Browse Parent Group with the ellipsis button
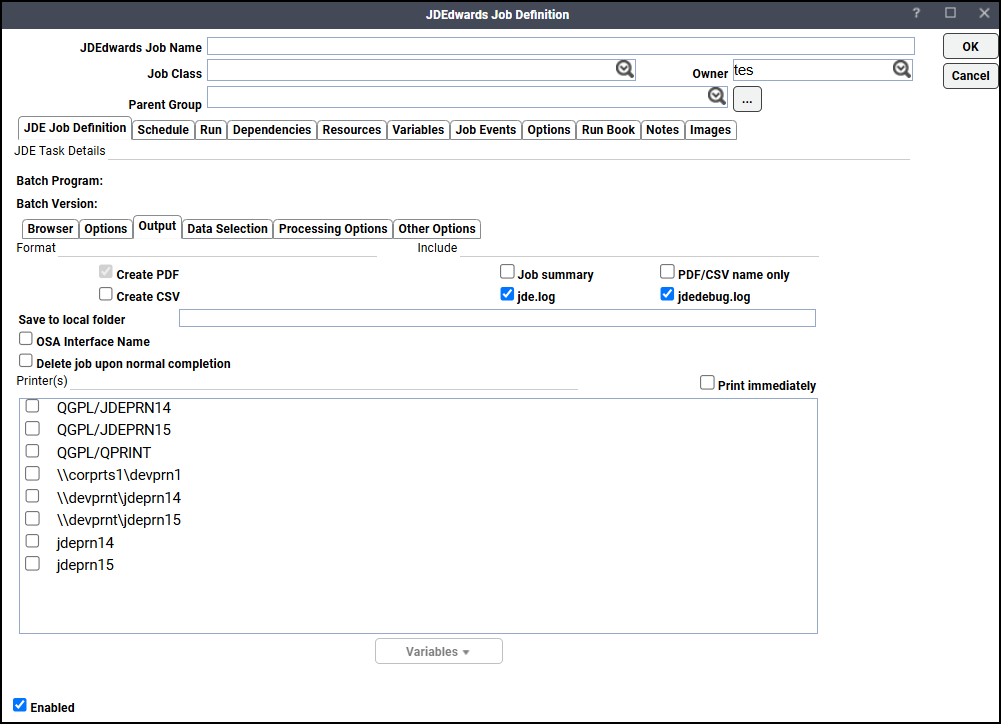Screen dimensions: 1001x724 [747, 99]
